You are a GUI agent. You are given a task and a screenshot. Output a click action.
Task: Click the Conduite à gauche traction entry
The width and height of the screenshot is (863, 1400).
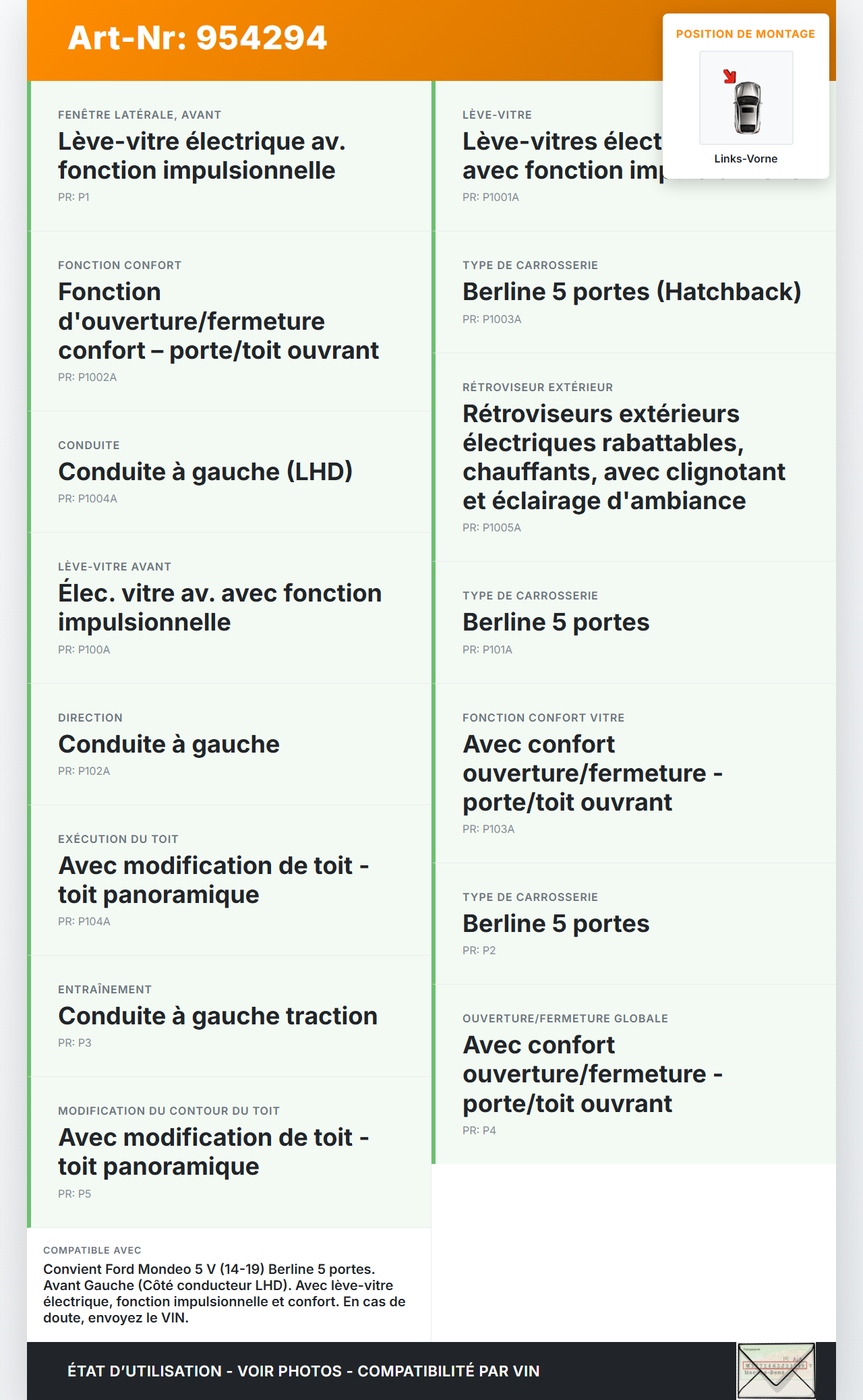(x=218, y=1016)
